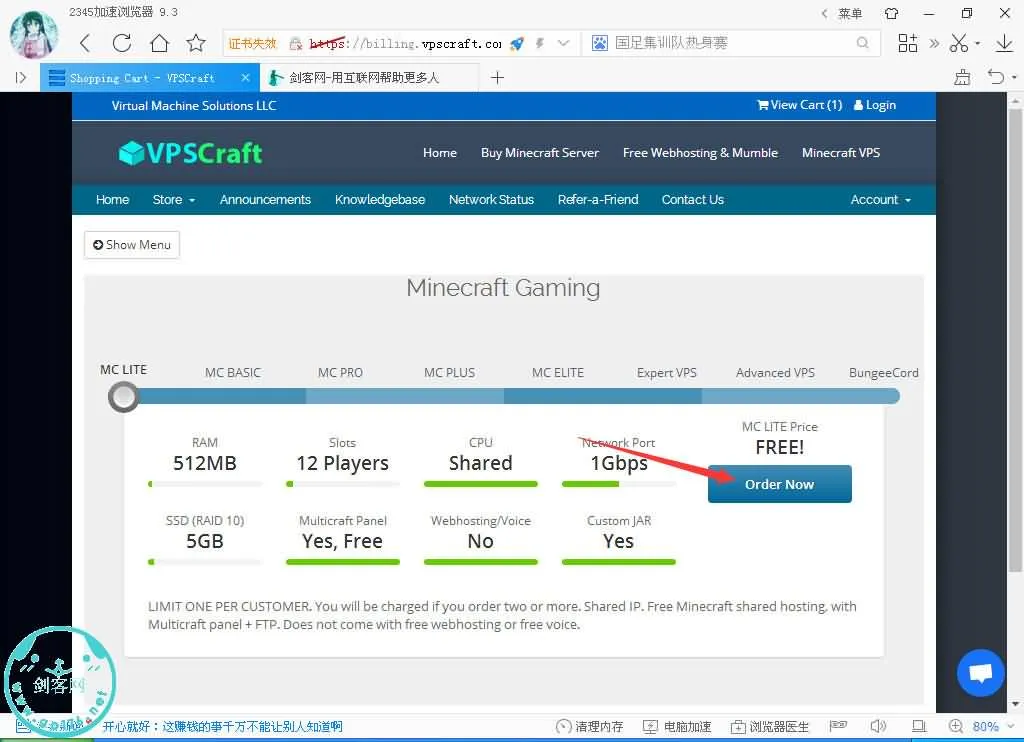
Task: Open a new tab with plus button
Action: pos(498,78)
